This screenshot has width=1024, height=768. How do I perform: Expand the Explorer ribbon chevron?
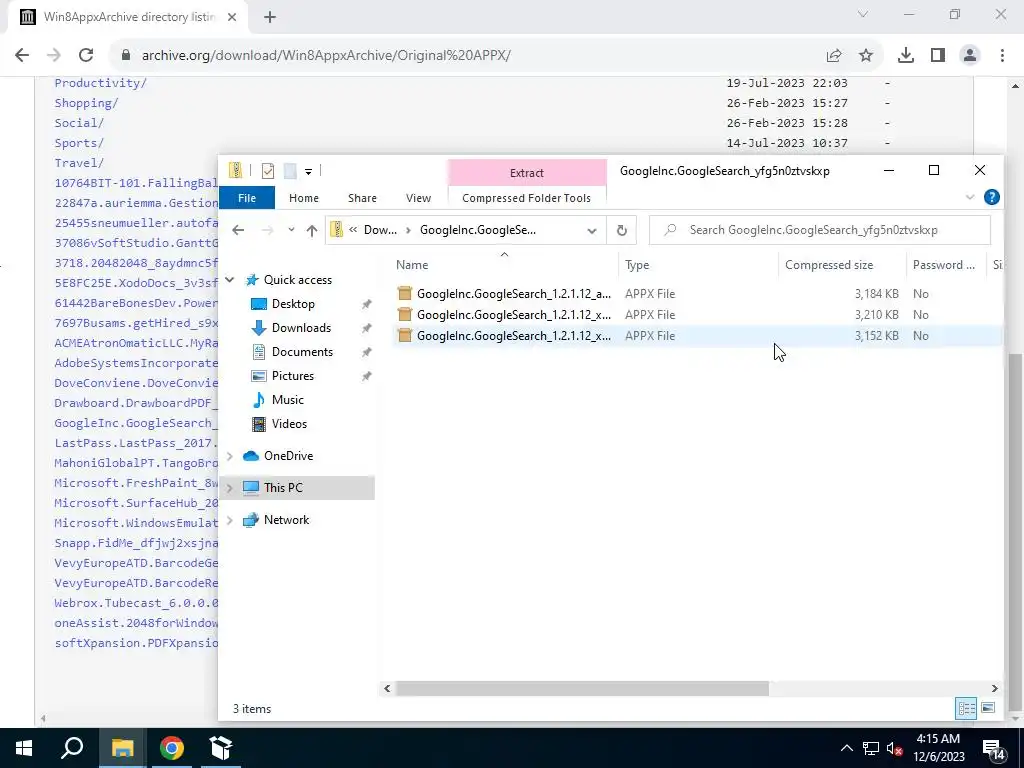(970, 197)
